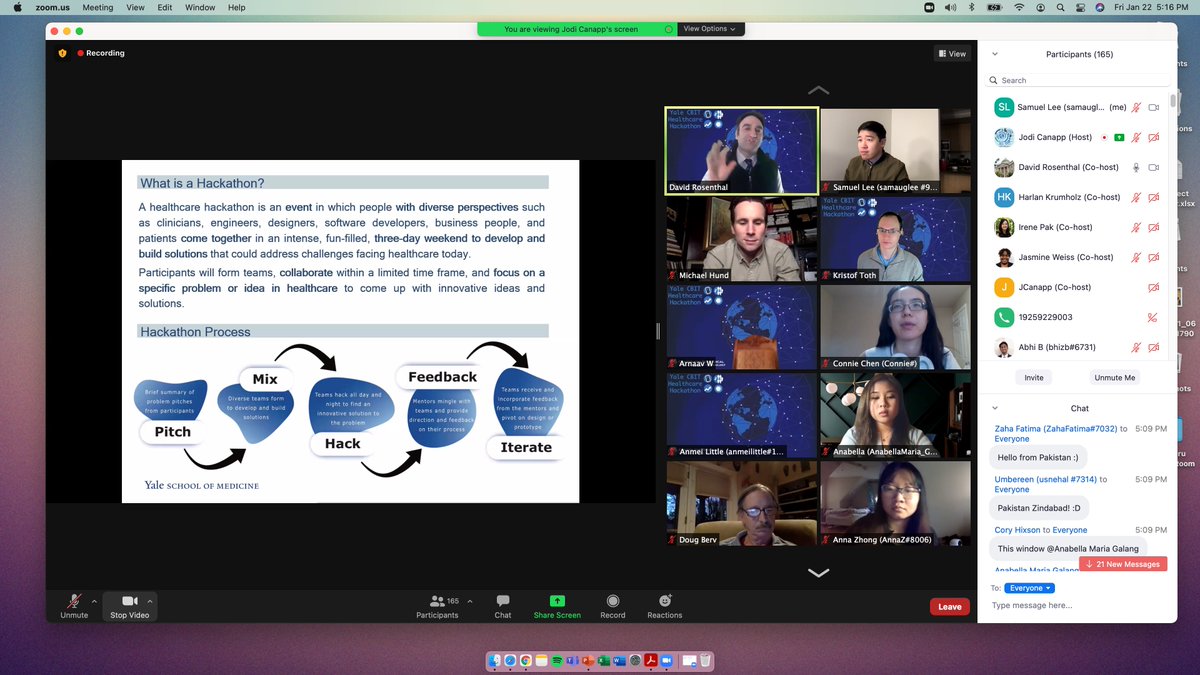Open Word from the Dock
The image size is (1200, 675).
tap(618, 661)
